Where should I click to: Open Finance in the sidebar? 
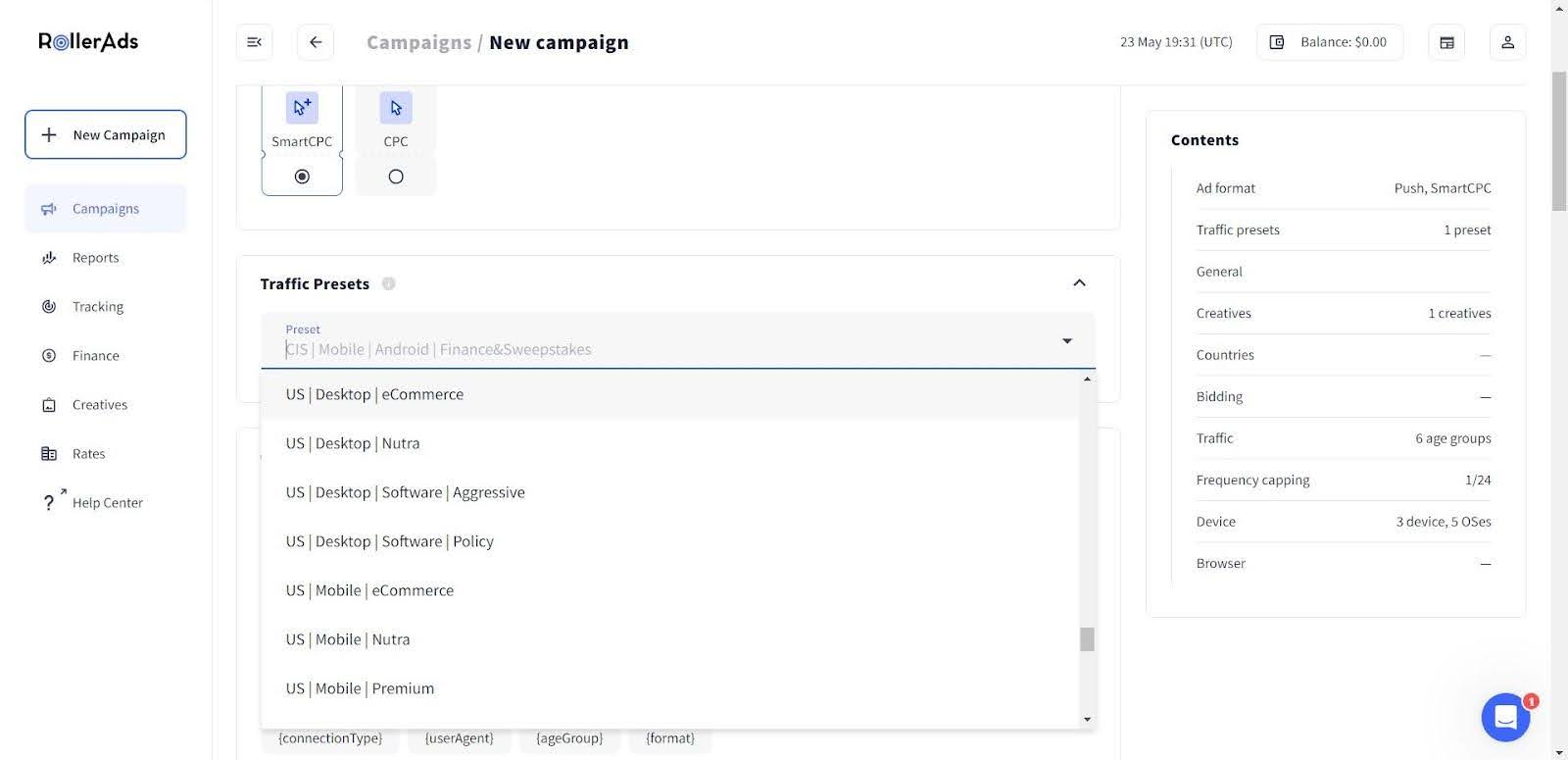pos(96,356)
